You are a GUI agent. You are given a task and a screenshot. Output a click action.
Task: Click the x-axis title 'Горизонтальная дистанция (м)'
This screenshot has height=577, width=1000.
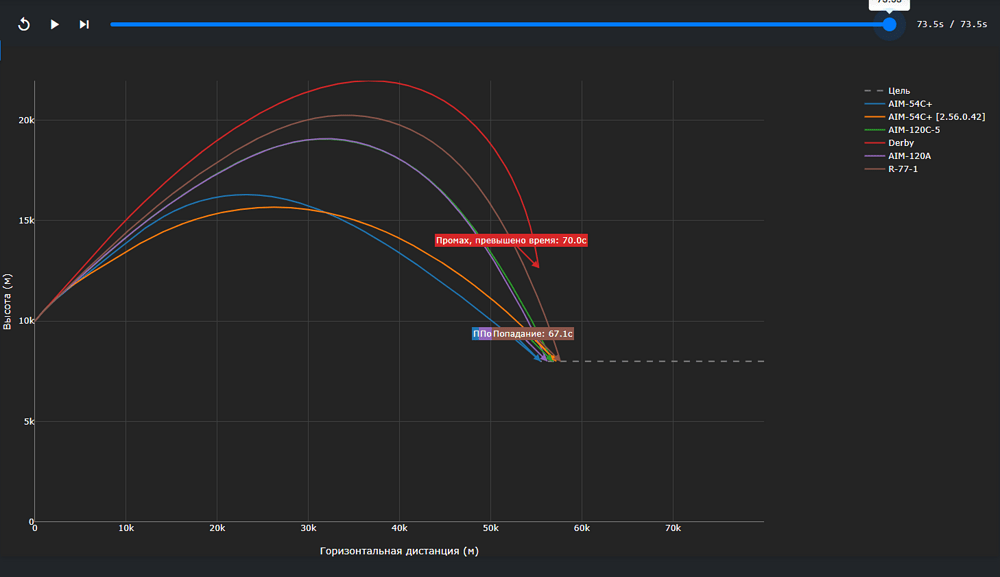(399, 551)
